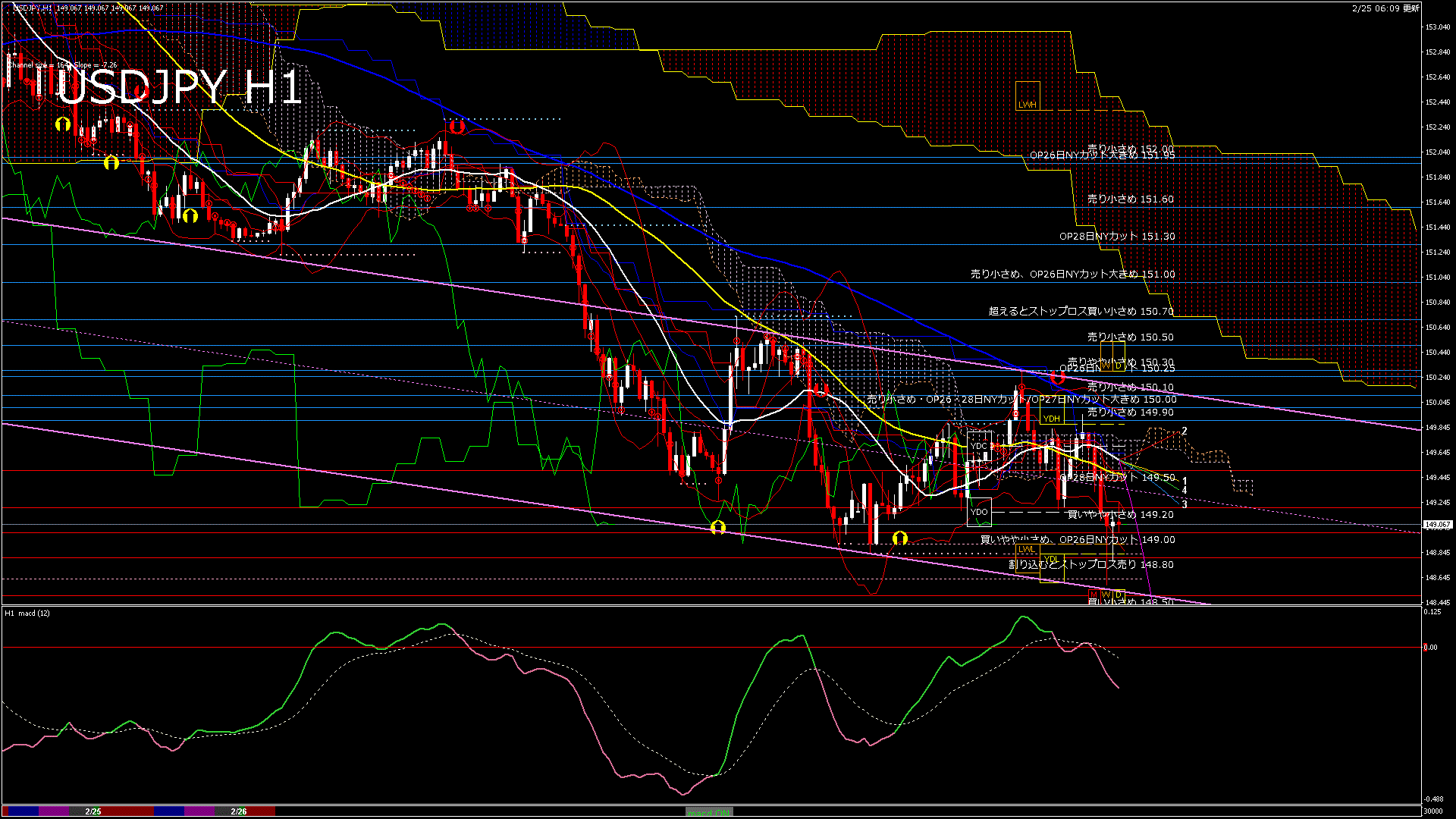This screenshot has height=819, width=1456.
Task: Click current price tag 149.067 on scale
Action: 1438,524
